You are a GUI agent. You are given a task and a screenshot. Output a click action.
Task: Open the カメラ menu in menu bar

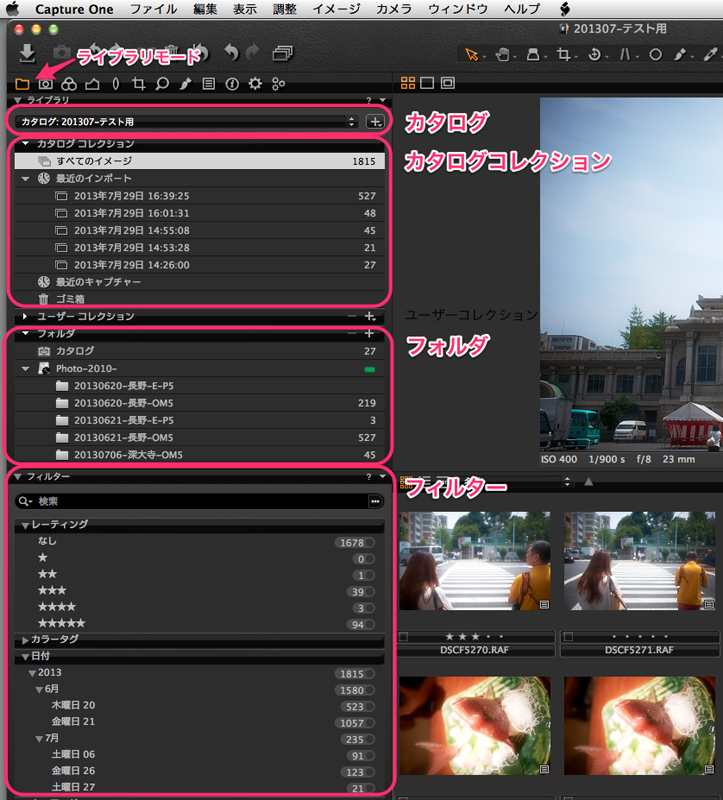click(393, 9)
